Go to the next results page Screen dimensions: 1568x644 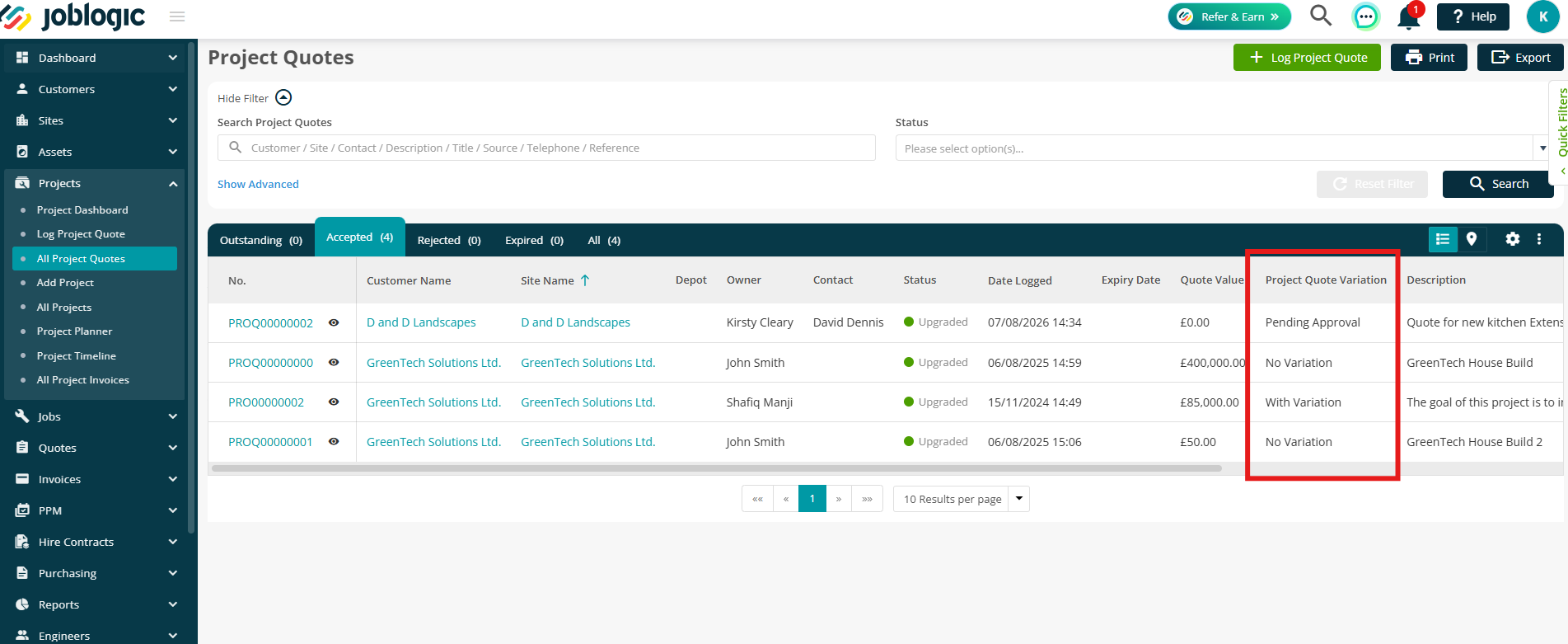839,499
